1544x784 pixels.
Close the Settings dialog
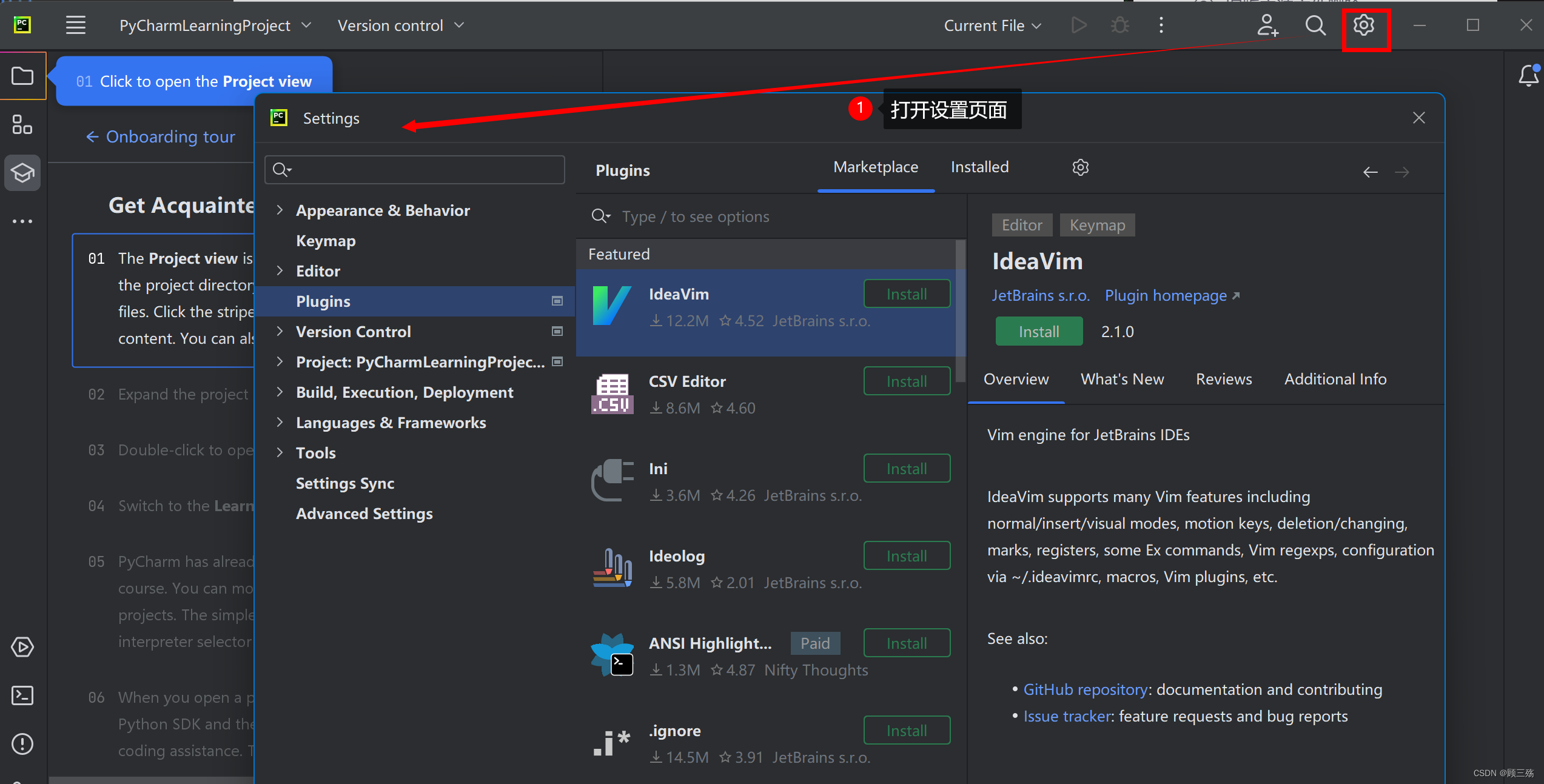coord(1418,118)
